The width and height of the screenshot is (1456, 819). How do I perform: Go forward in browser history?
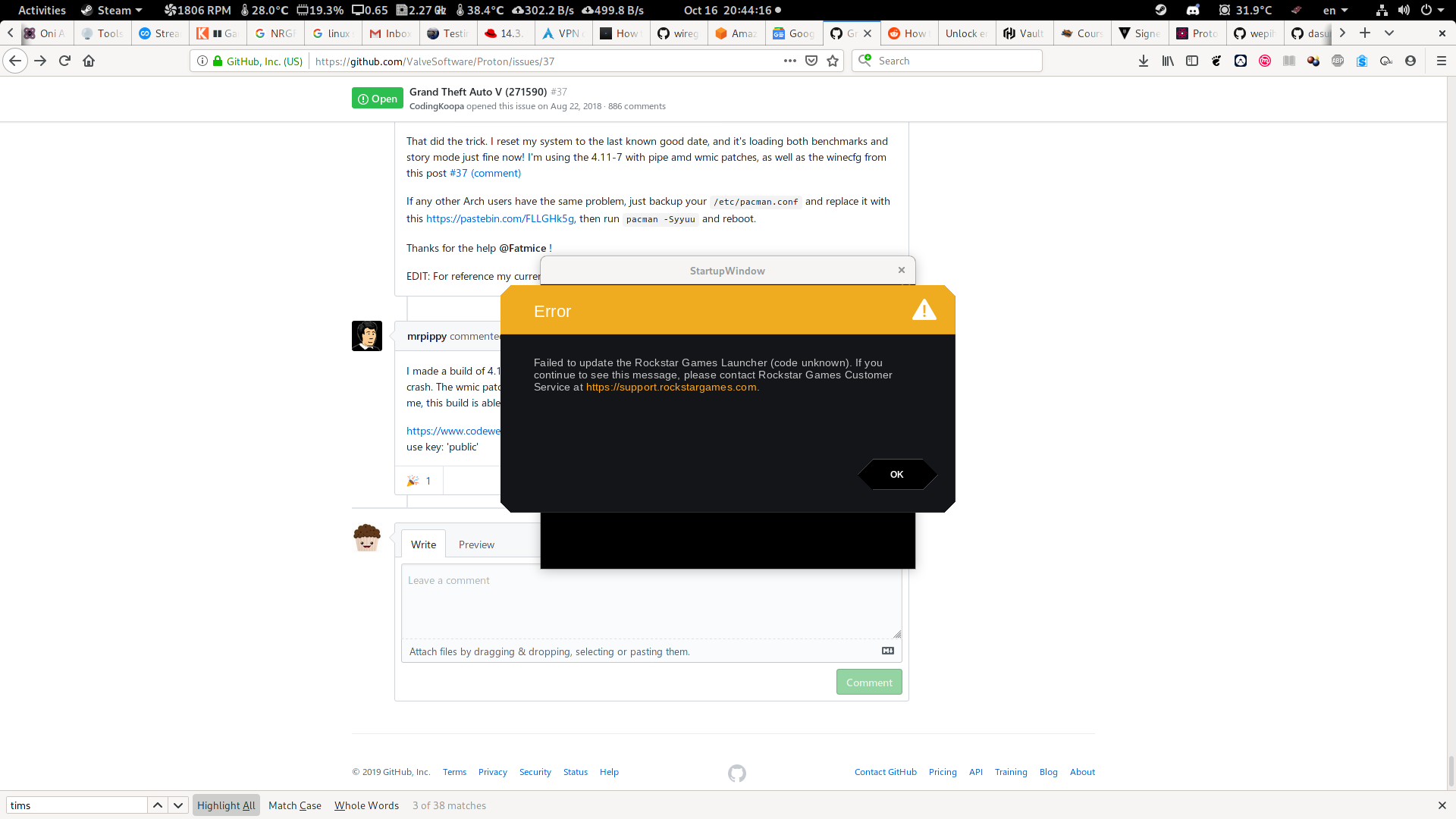[x=40, y=61]
